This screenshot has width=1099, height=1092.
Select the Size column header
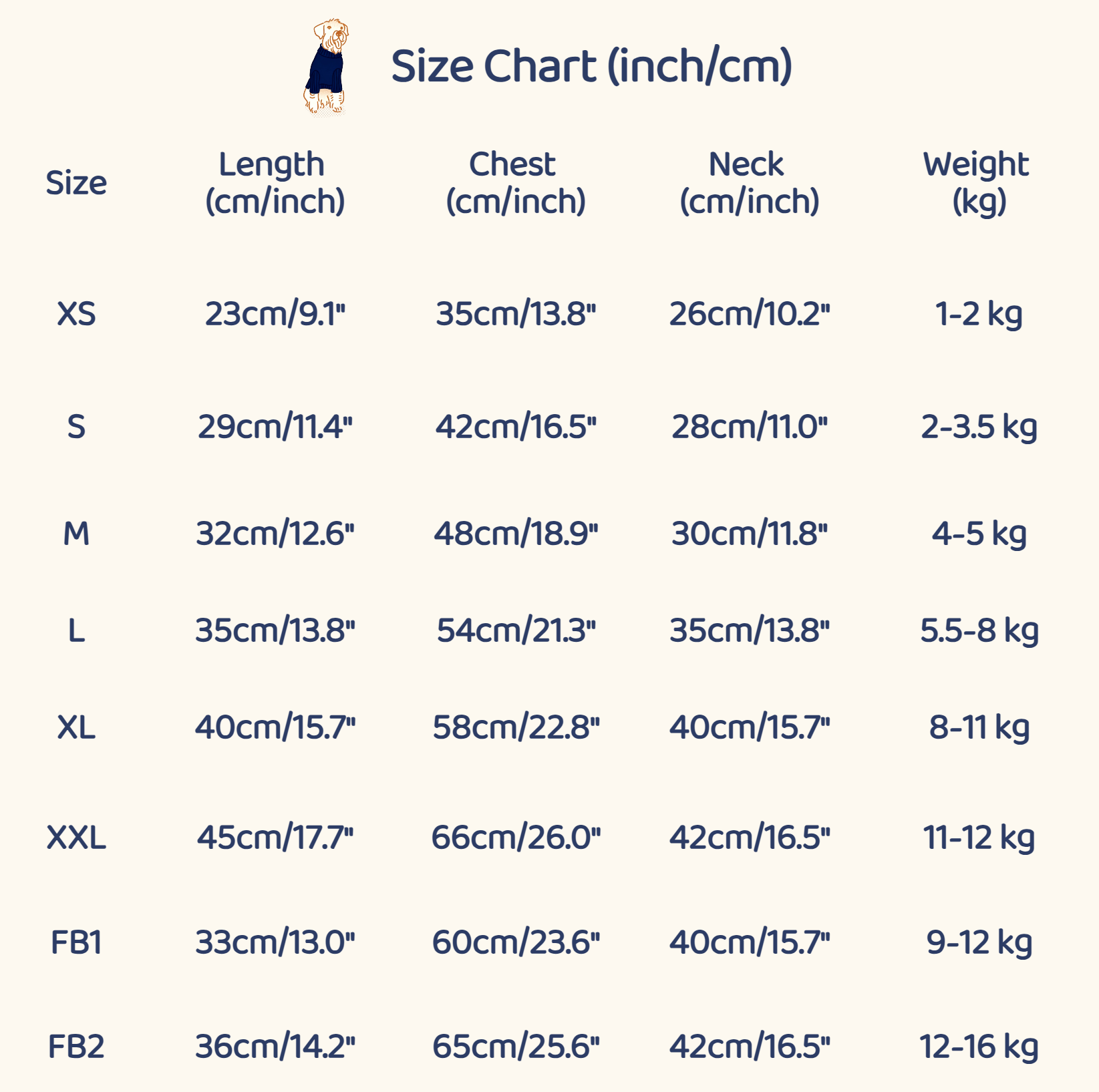pyautogui.click(x=76, y=183)
